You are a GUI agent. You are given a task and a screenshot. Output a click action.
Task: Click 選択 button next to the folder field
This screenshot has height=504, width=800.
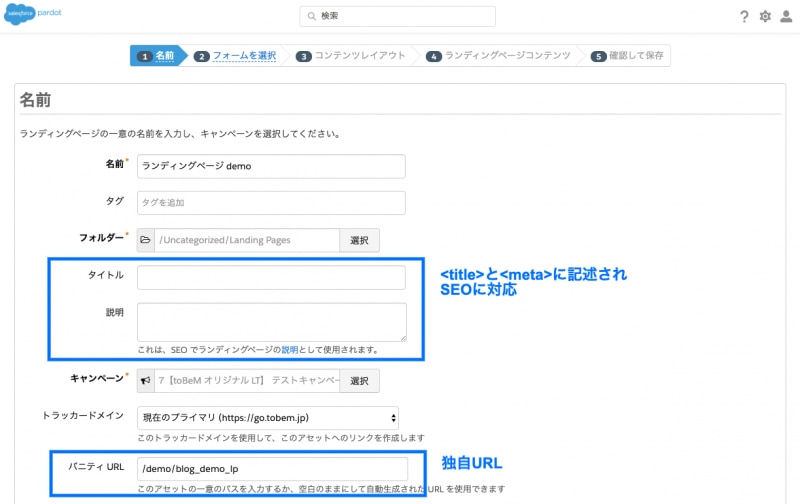click(x=359, y=240)
